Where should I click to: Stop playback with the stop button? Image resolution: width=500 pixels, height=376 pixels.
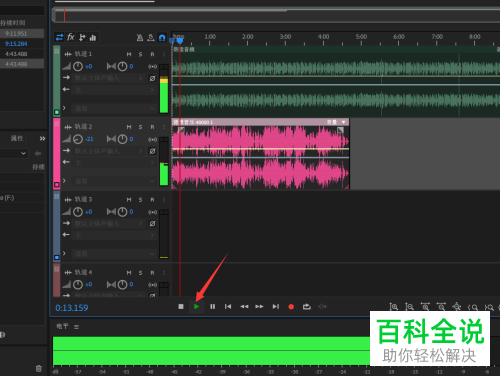pyautogui.click(x=181, y=306)
